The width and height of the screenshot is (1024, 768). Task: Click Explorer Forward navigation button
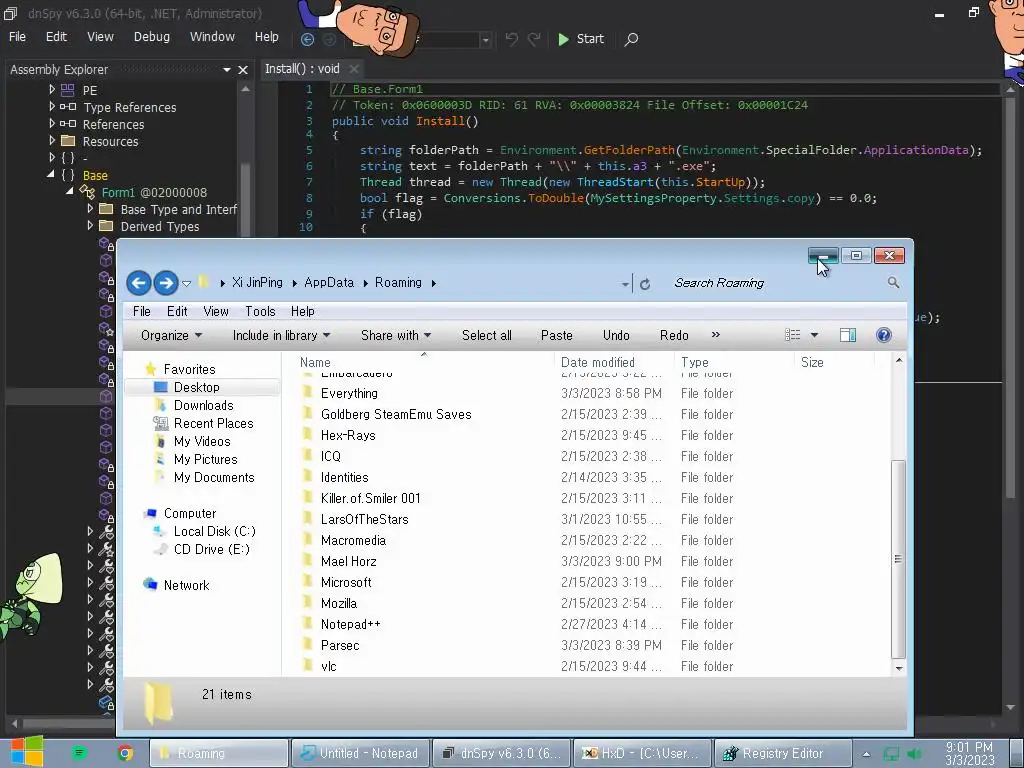pyautogui.click(x=166, y=283)
